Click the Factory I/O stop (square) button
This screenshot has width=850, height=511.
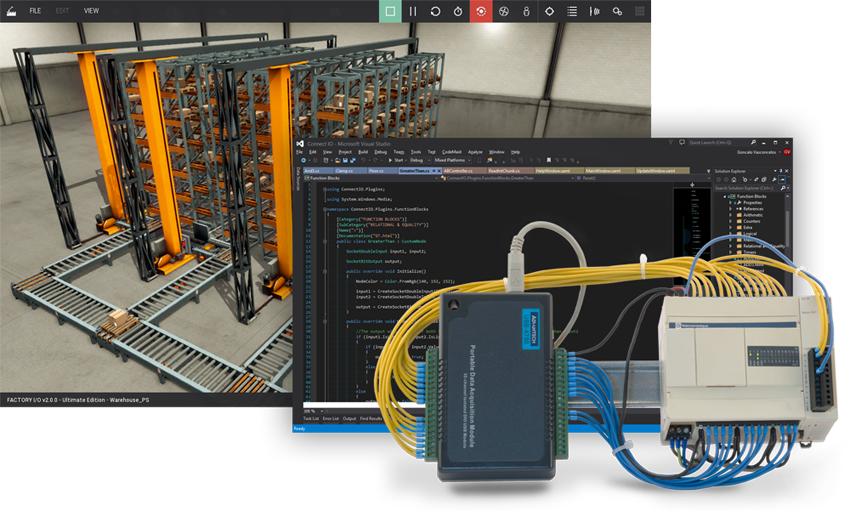coord(390,11)
